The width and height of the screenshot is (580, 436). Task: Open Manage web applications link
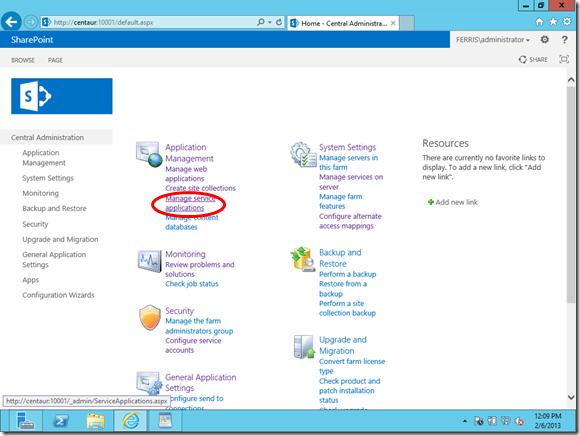(x=186, y=173)
